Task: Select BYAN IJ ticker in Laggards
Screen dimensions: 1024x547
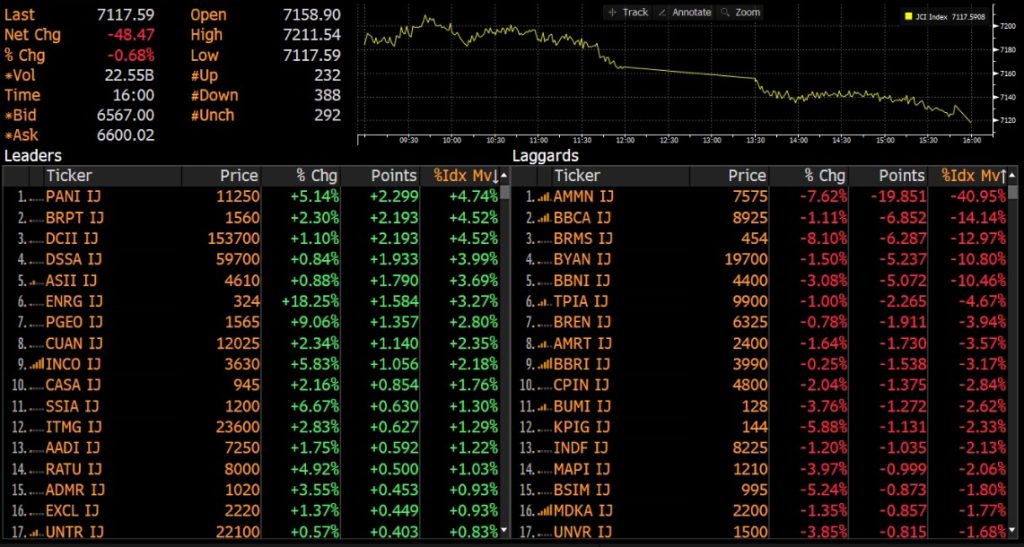Action: 581,259
